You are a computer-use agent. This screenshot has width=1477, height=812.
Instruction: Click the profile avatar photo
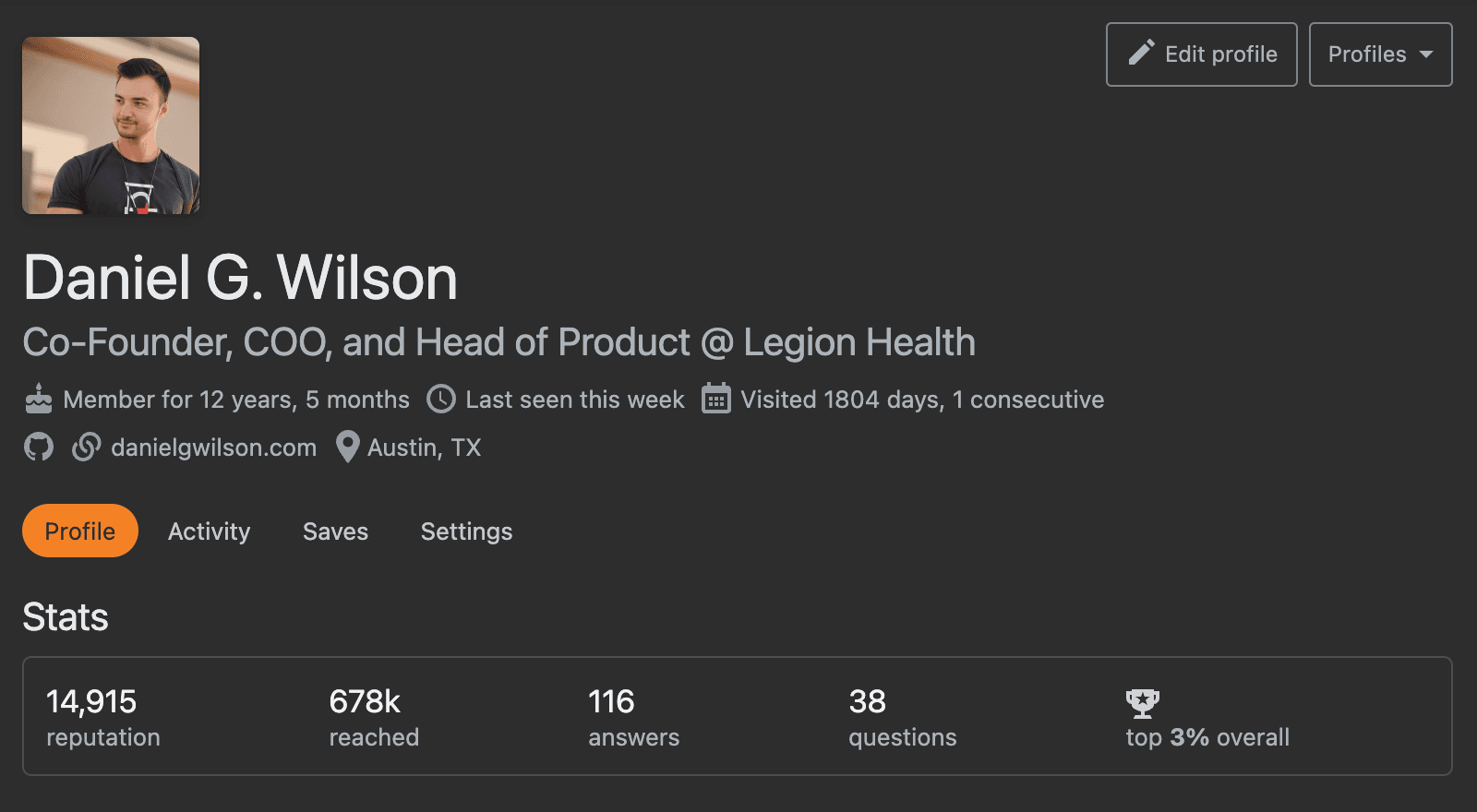click(111, 125)
